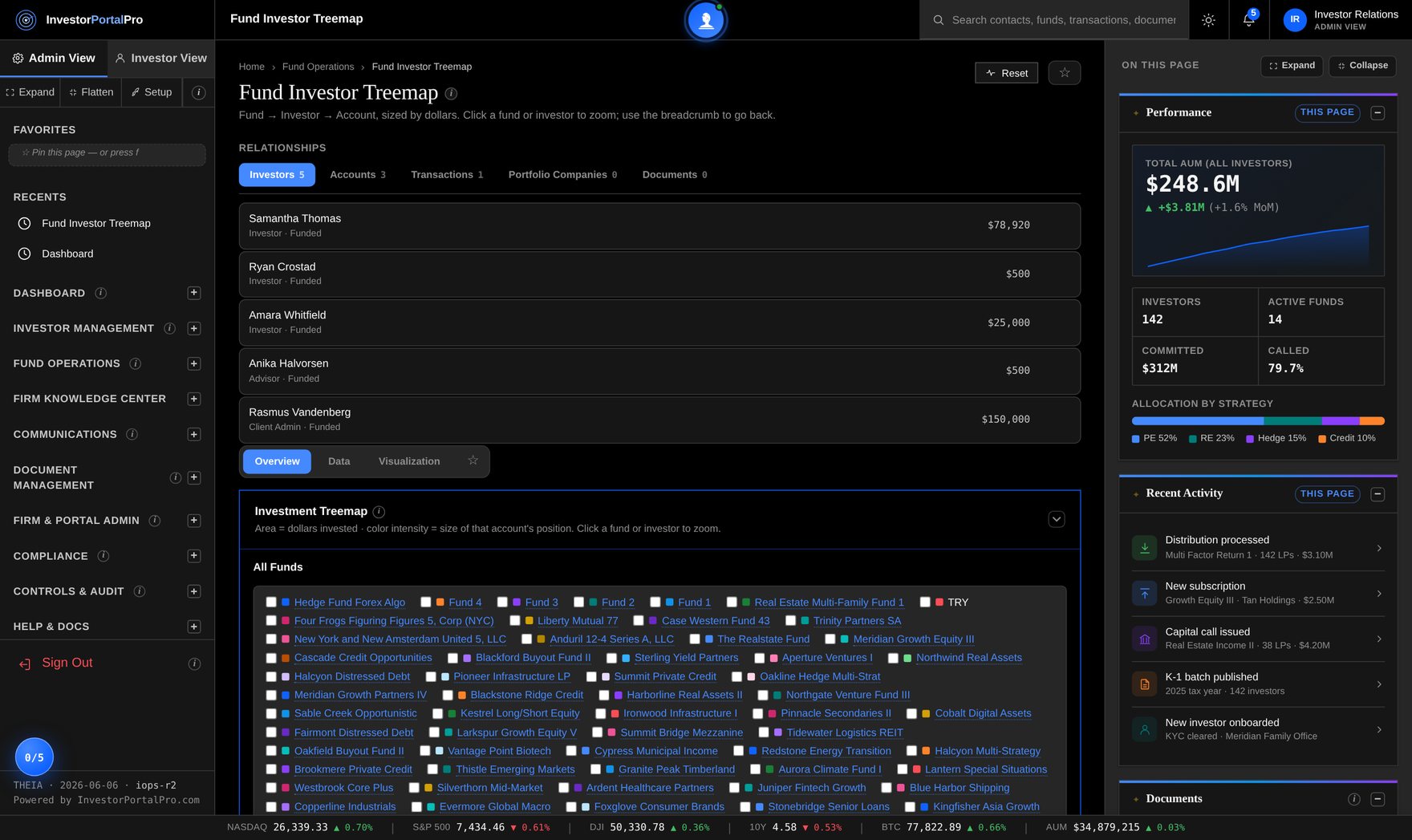Click the info icon next to Fund Operations

[136, 363]
